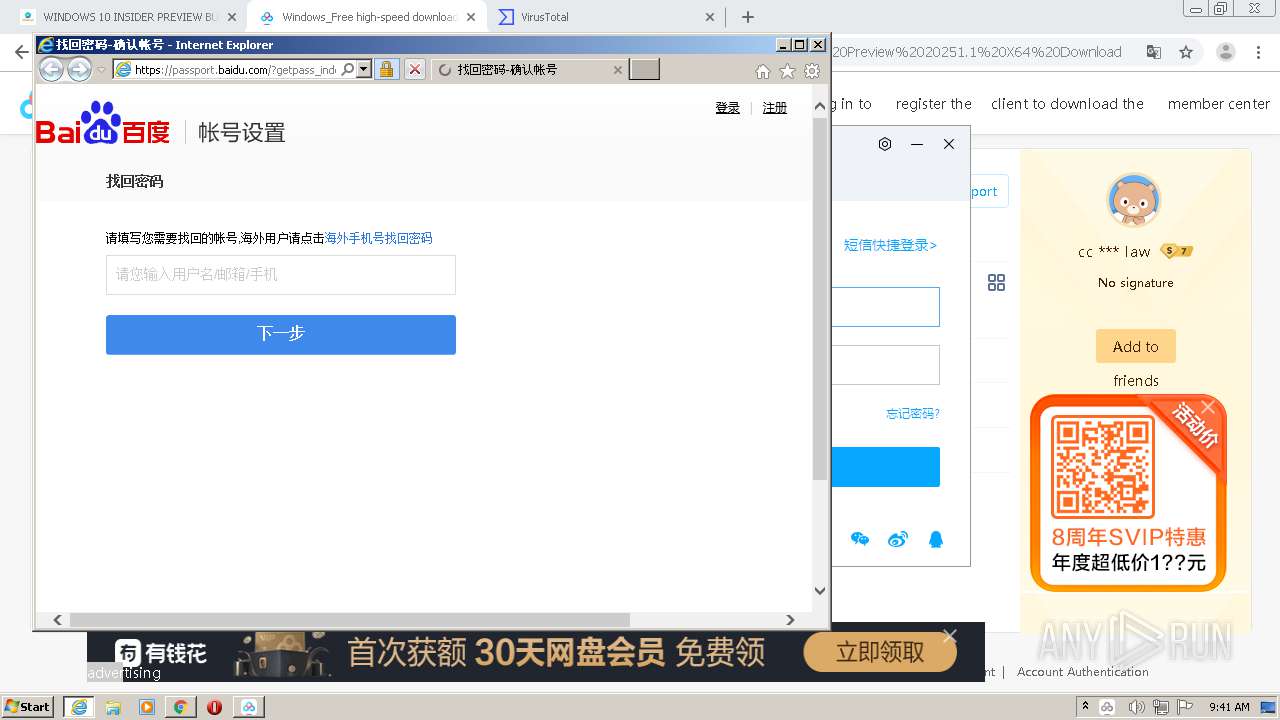This screenshot has width=1280, height=720.
Task: Minimize the Baidu login dialog
Action: click(916, 144)
